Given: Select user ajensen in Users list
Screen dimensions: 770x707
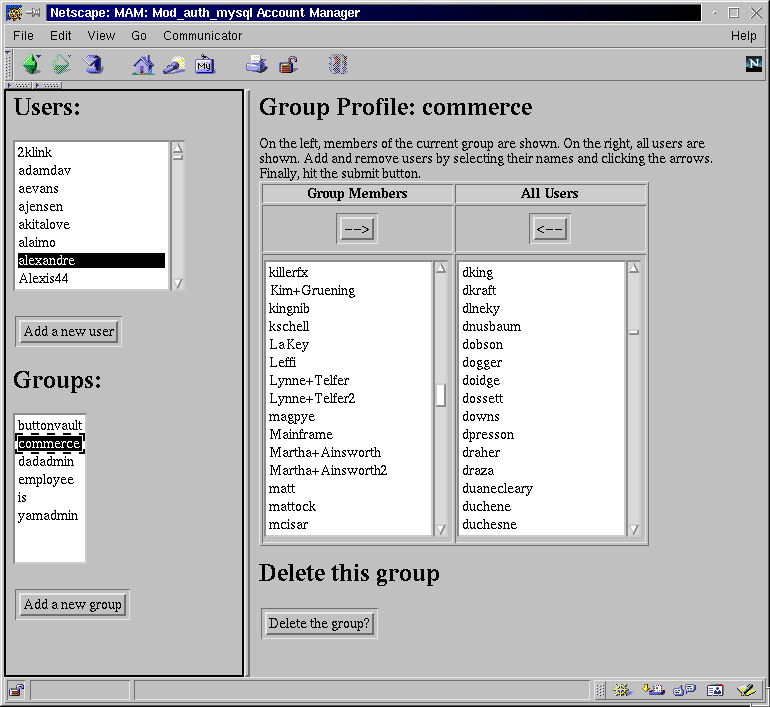Looking at the screenshot, I should (x=91, y=207).
